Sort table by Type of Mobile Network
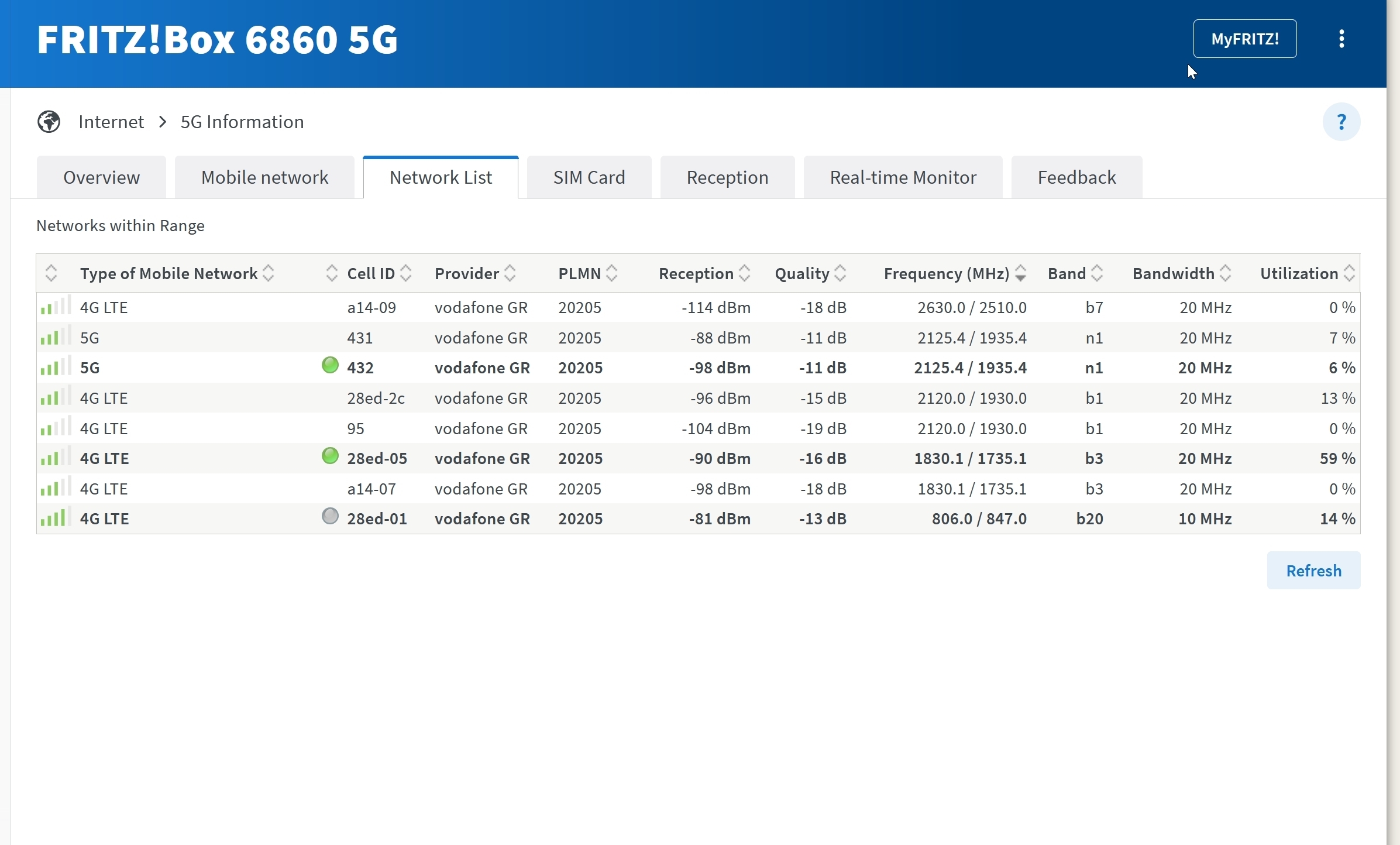Image resolution: width=1400 pixels, height=845 pixels. coord(177,273)
